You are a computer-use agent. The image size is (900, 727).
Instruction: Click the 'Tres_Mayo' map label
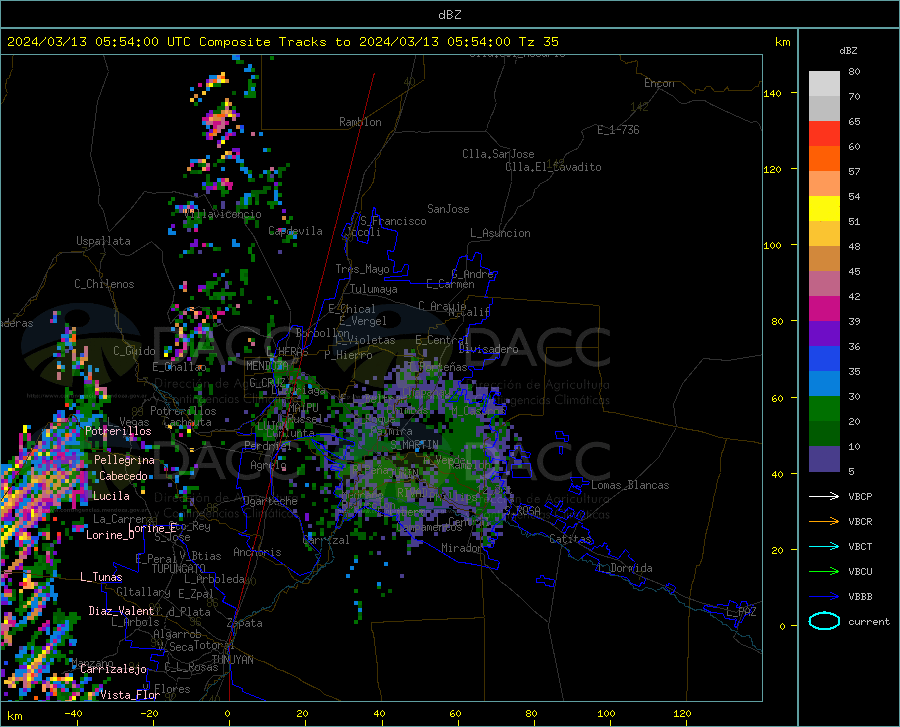pos(362,269)
